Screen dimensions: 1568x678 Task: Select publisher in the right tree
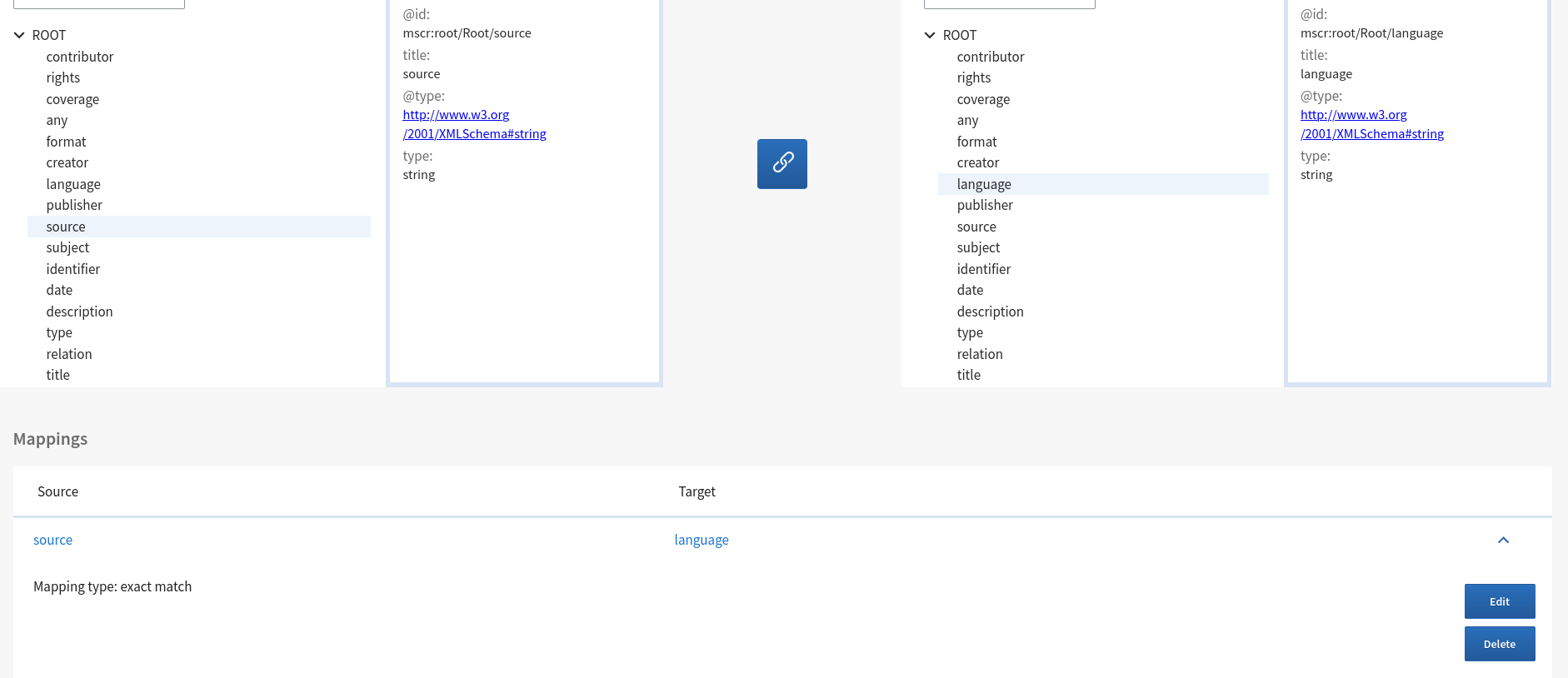985,205
